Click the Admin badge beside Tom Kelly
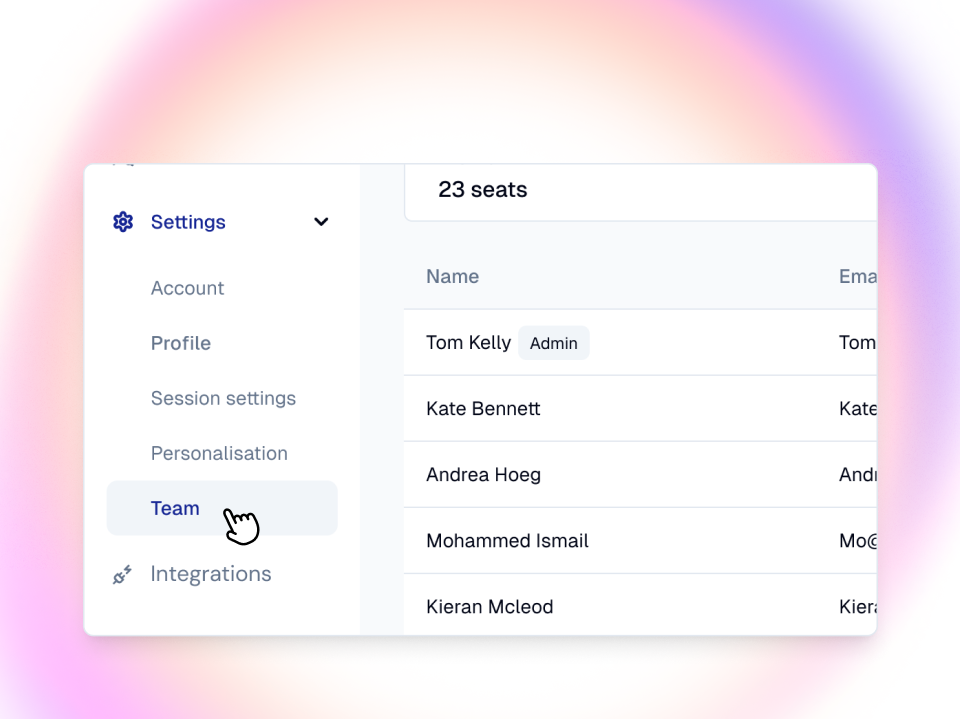Viewport: 960px width, 719px height. [x=554, y=343]
